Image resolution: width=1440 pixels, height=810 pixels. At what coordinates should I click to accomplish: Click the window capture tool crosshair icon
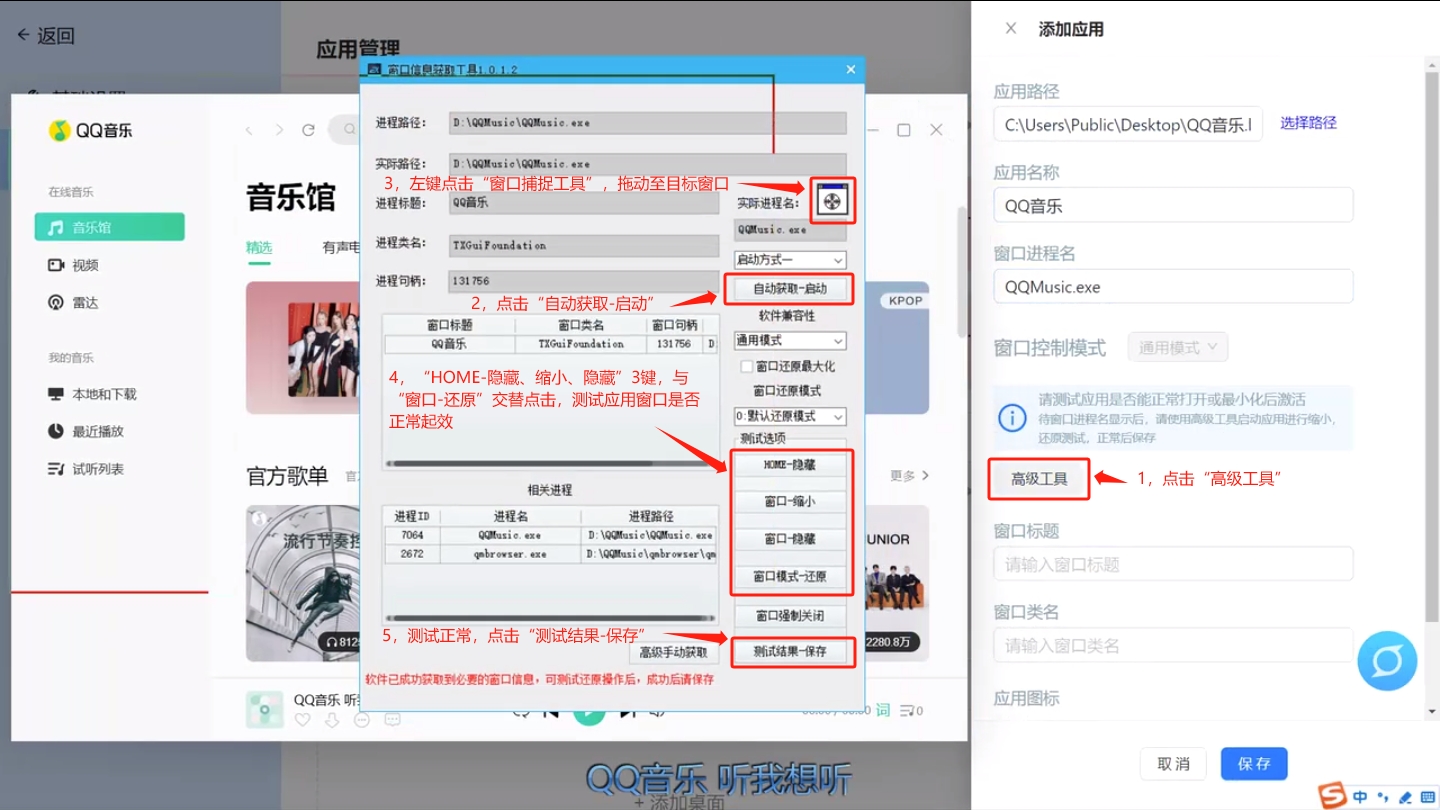832,201
